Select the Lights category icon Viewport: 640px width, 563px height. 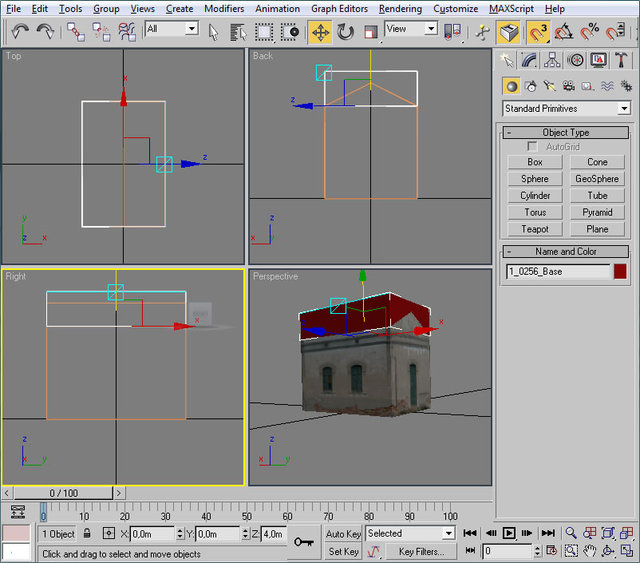click(x=549, y=86)
